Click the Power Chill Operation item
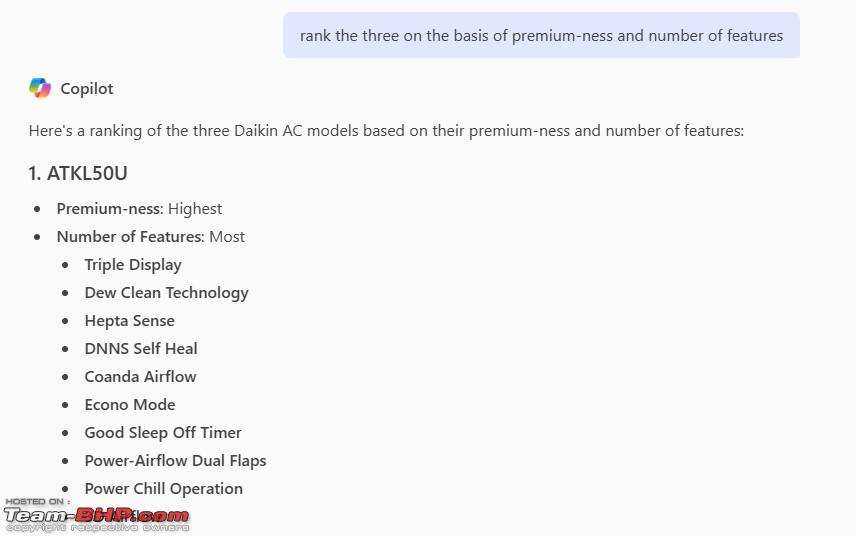This screenshot has height=536, width=856. tap(164, 489)
